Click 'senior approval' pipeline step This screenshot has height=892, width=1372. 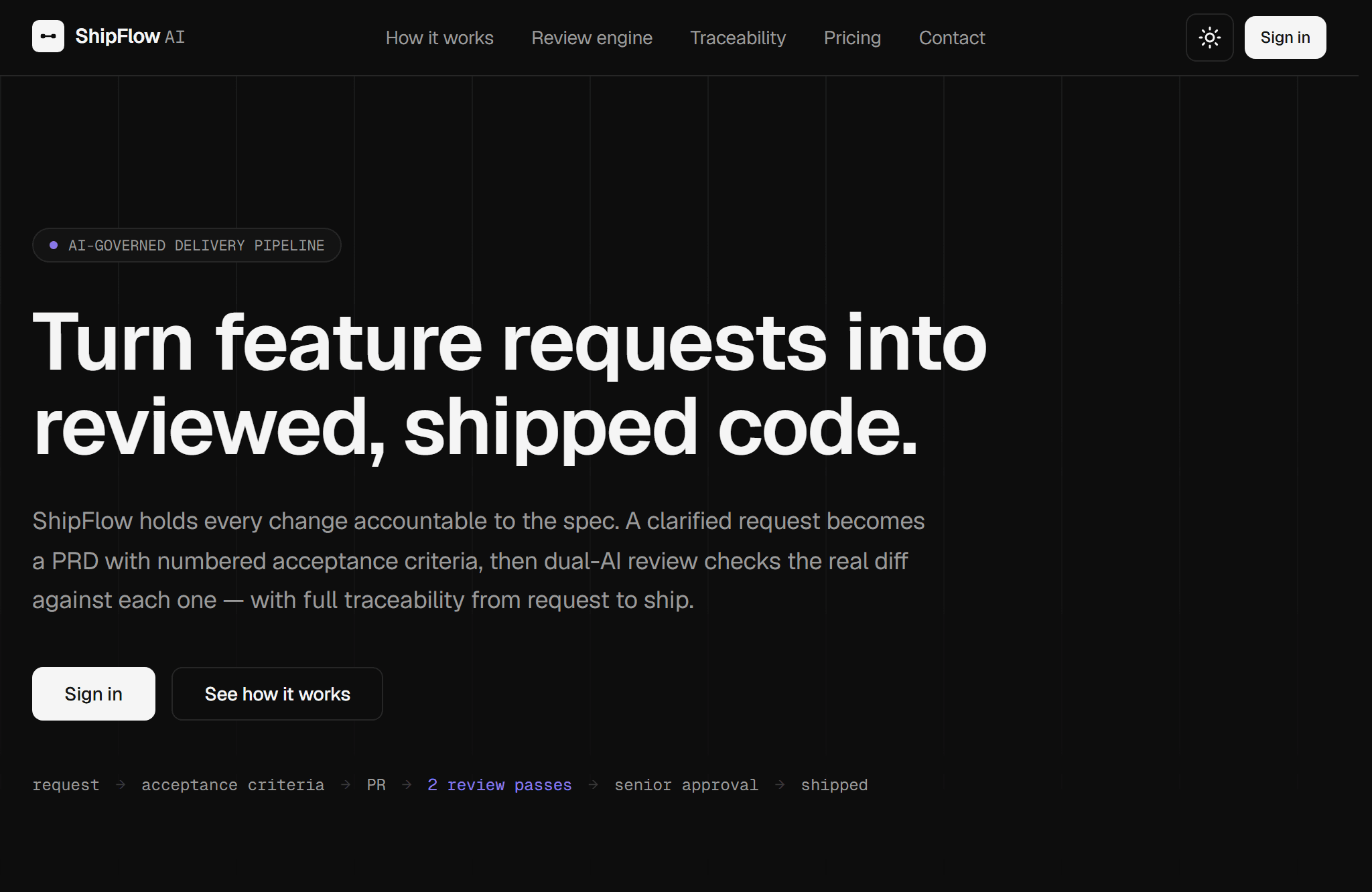tap(686, 785)
